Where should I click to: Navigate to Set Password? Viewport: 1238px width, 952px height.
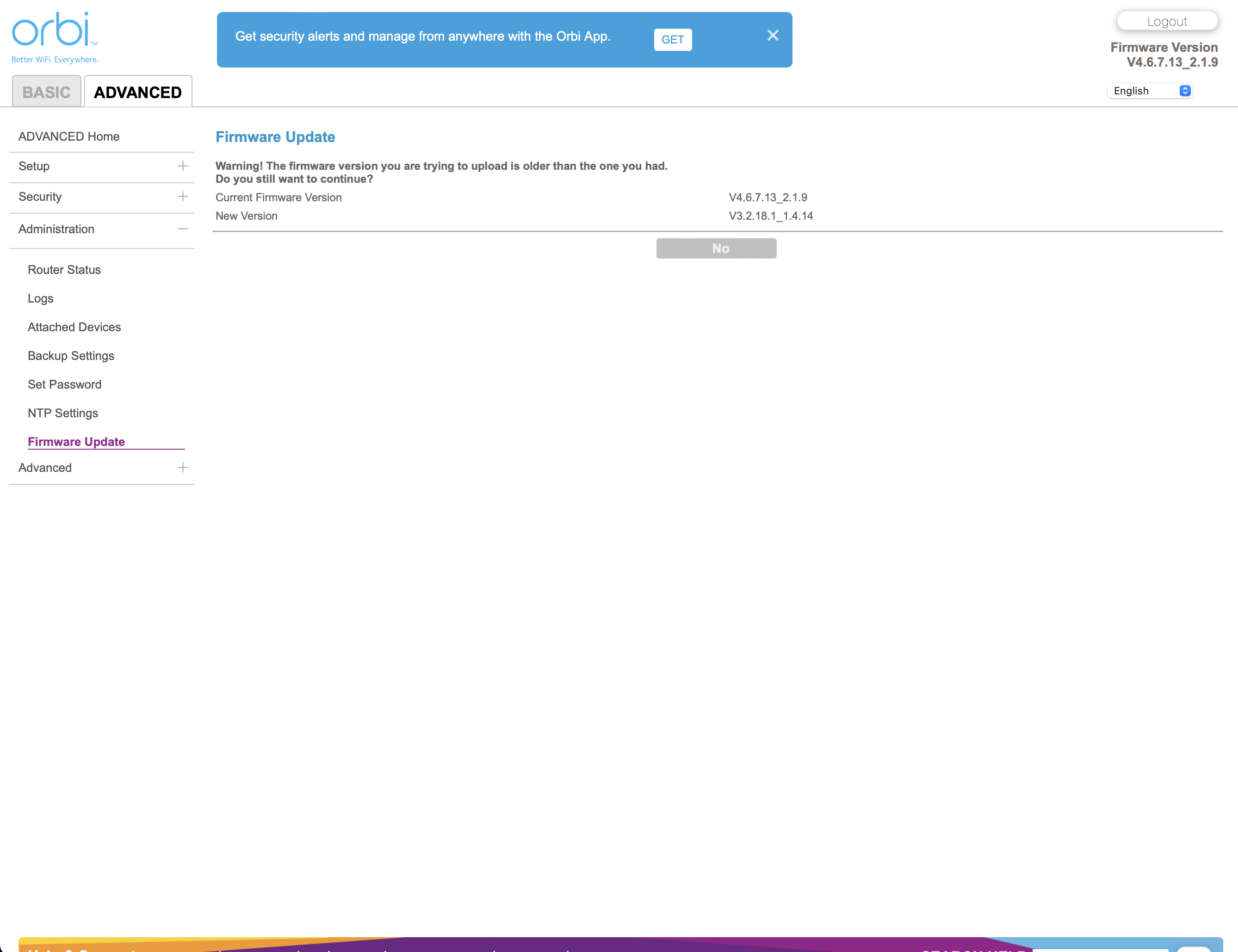(x=65, y=384)
